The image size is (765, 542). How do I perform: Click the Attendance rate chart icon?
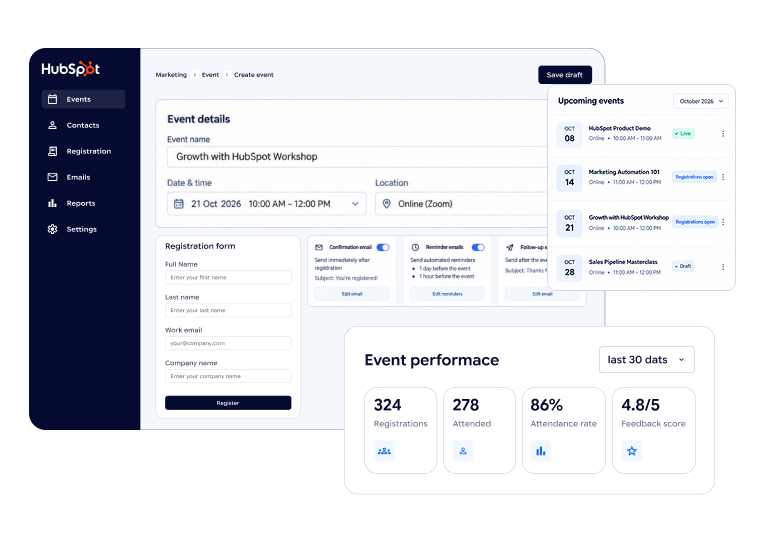[x=541, y=451]
